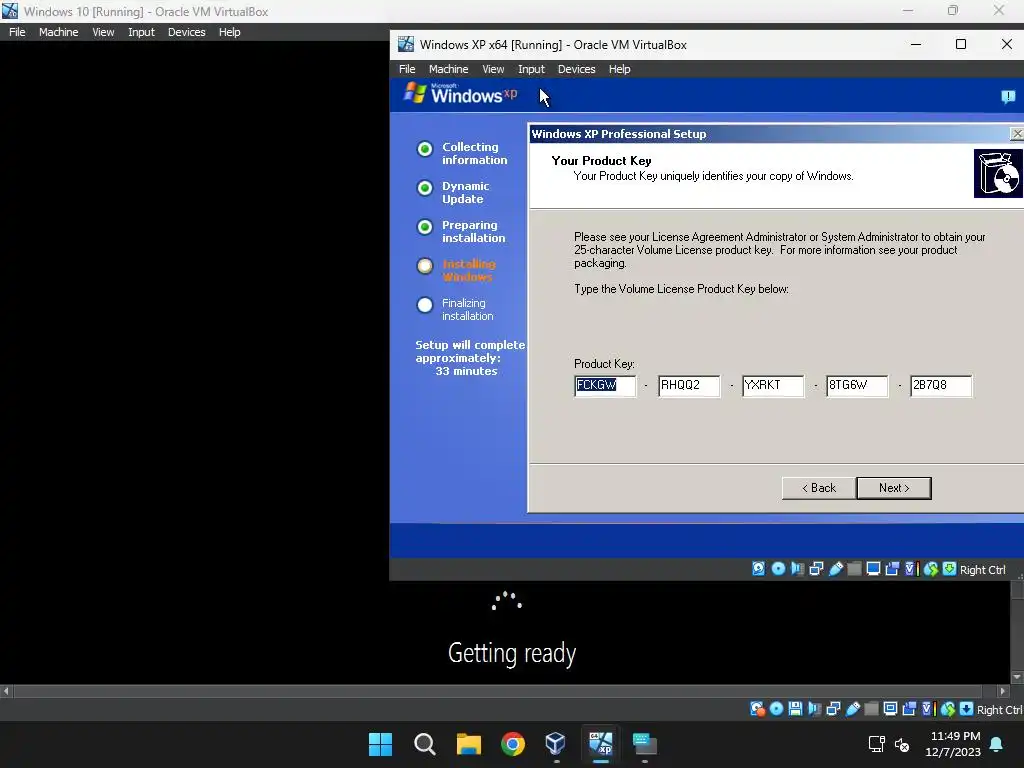Open VirtualBox Manager from taskbar
1024x768 pixels.
556,744
